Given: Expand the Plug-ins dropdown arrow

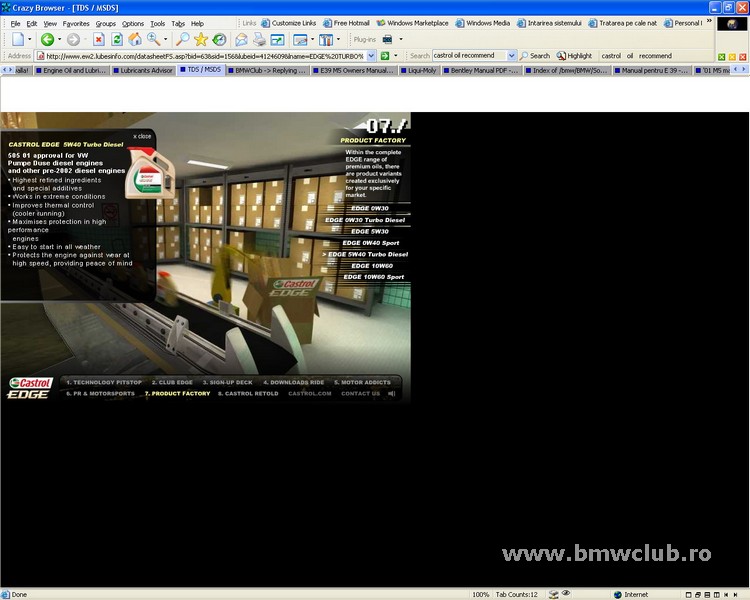Looking at the screenshot, I should (401, 39).
